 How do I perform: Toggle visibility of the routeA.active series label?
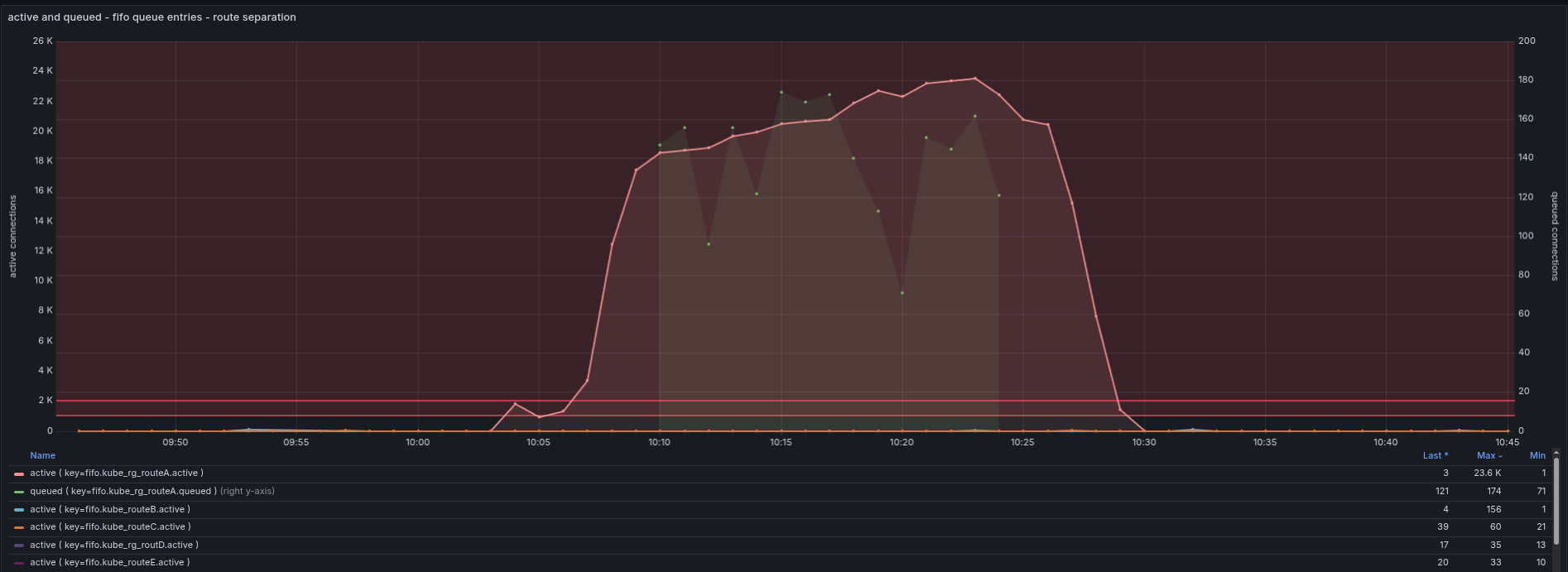pyautogui.click(x=116, y=473)
